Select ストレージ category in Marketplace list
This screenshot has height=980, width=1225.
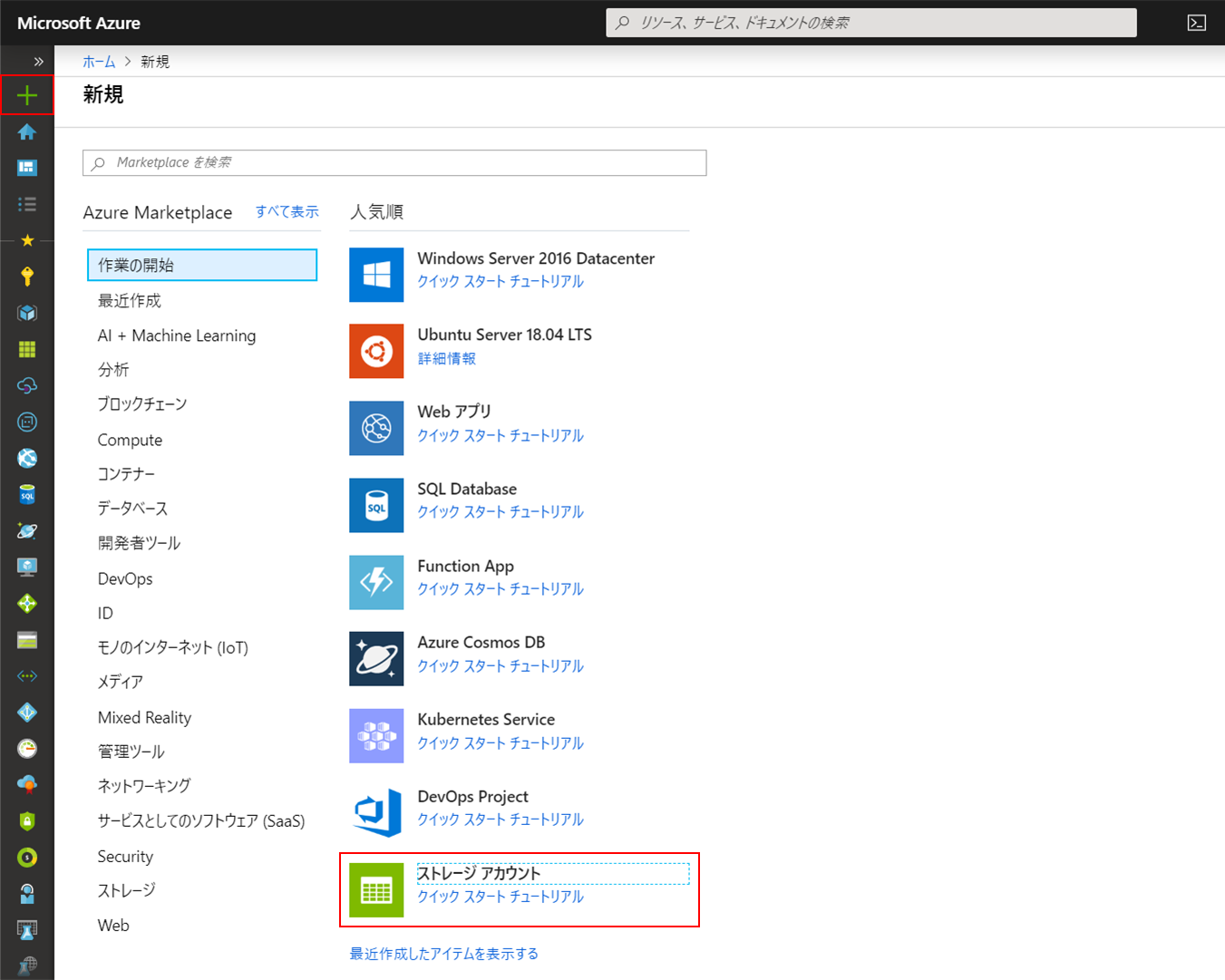126,890
